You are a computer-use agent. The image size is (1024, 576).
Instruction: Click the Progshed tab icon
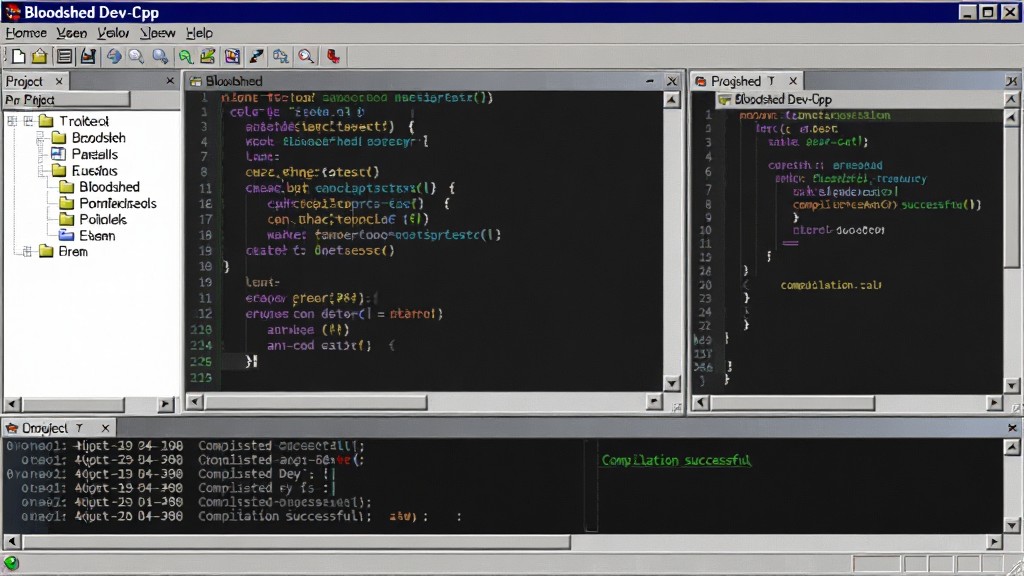[x=701, y=81]
